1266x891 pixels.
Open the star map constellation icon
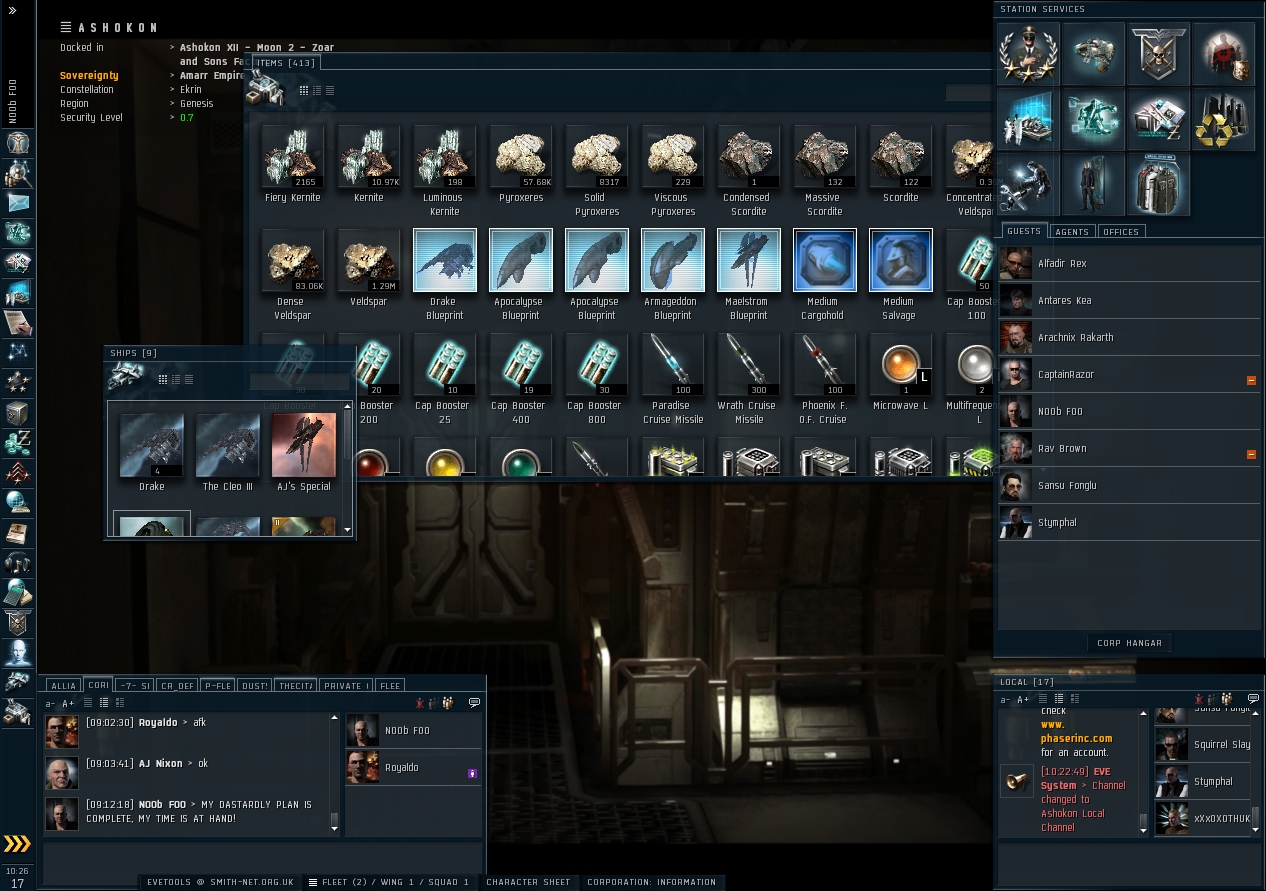click(x=17, y=352)
